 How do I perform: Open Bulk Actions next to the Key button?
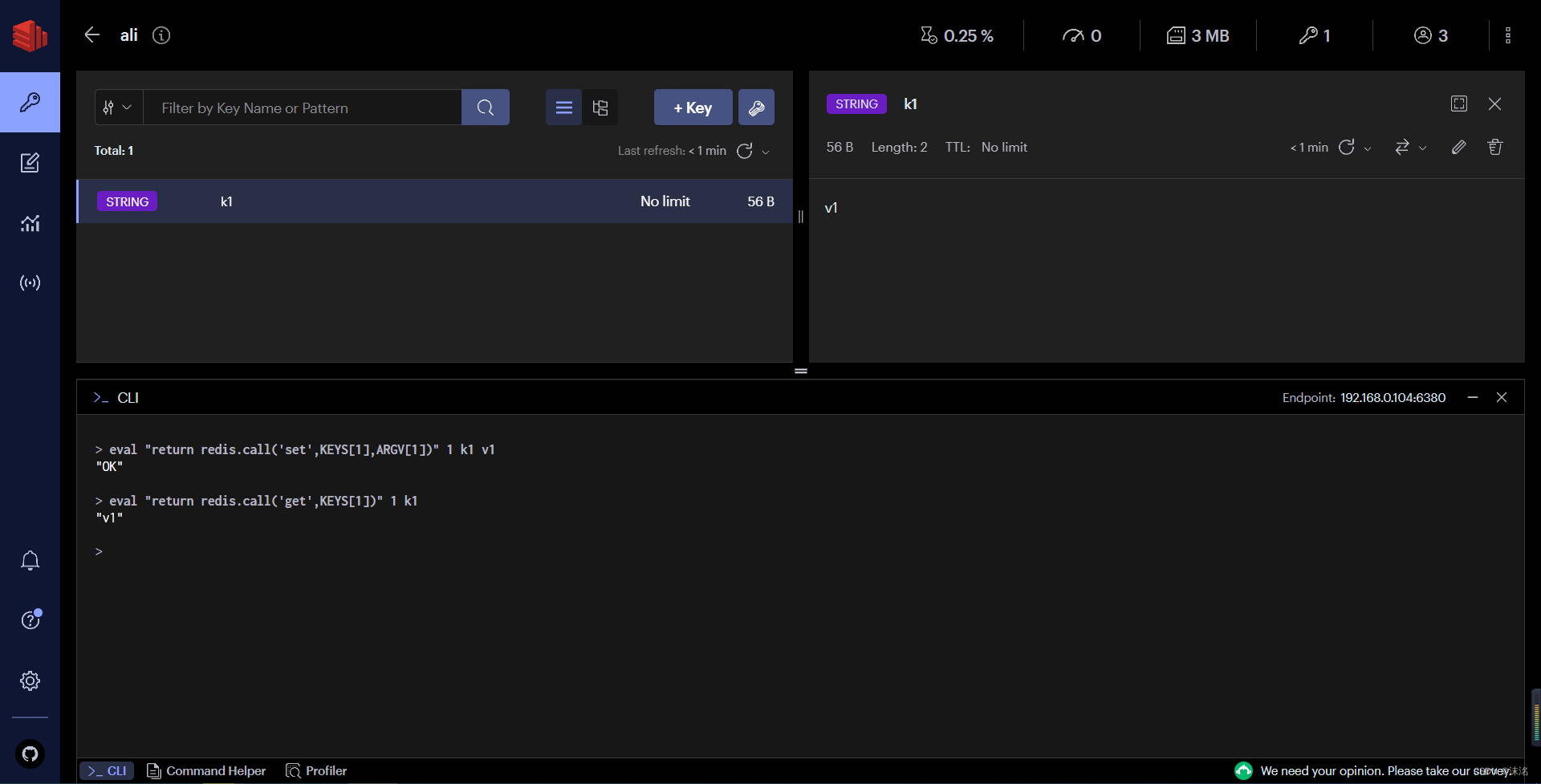point(755,107)
